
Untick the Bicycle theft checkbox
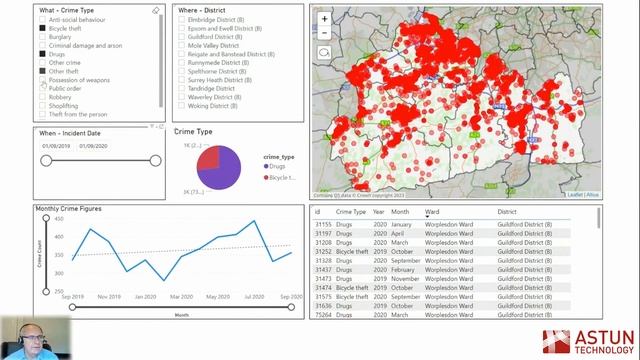pos(42,28)
